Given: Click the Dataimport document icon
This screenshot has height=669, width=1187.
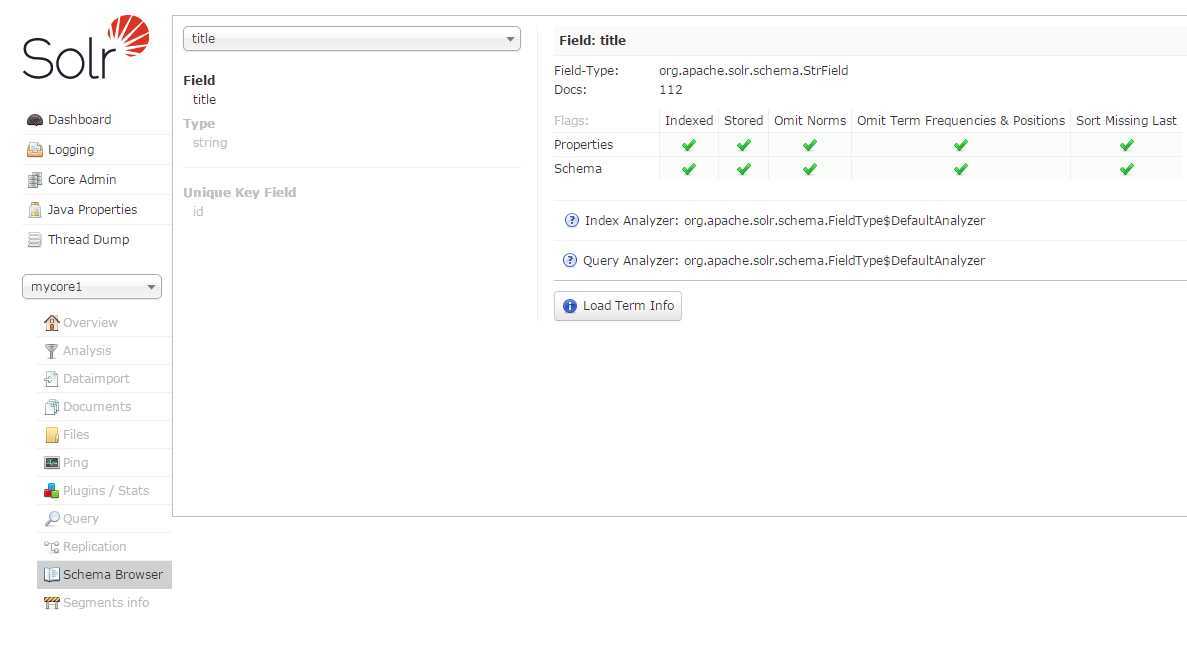Looking at the screenshot, I should (x=51, y=379).
